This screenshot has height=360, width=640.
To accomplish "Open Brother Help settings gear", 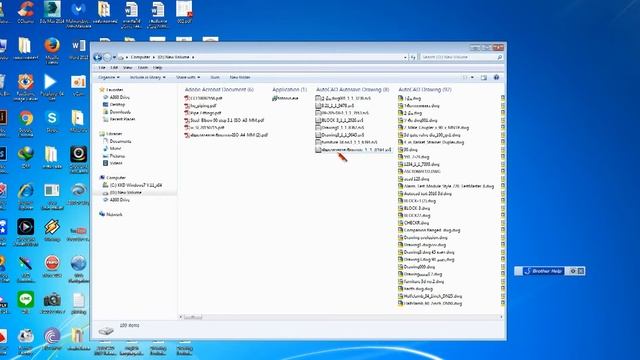I will pyautogui.click(x=573, y=271).
